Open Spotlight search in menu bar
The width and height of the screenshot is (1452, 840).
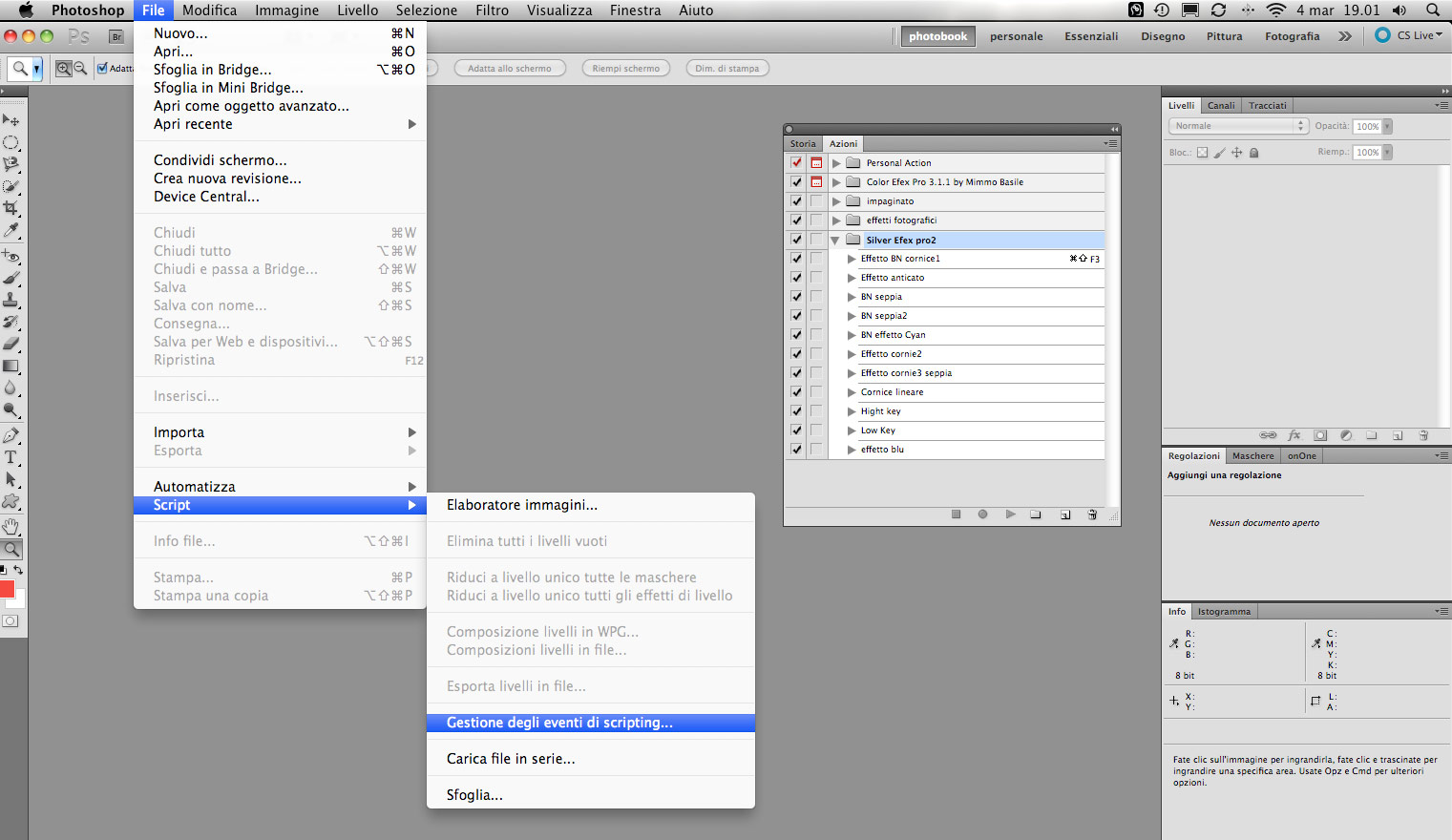pyautogui.click(x=1432, y=10)
